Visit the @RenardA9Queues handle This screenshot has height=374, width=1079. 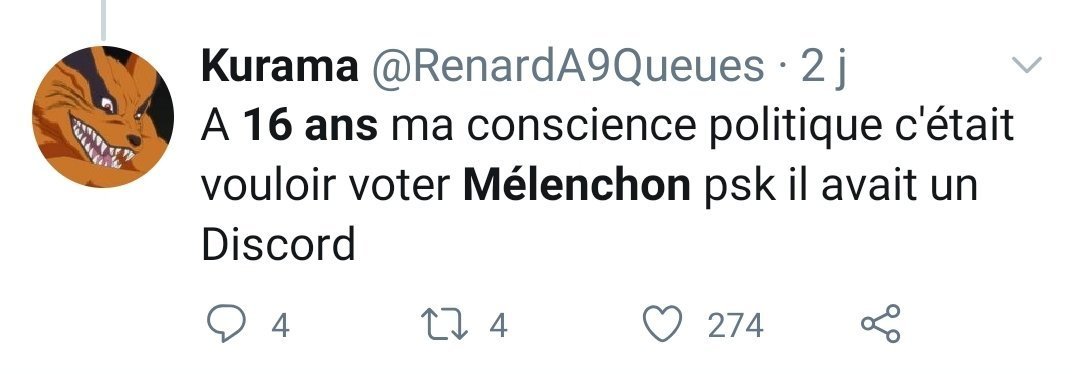(x=568, y=67)
